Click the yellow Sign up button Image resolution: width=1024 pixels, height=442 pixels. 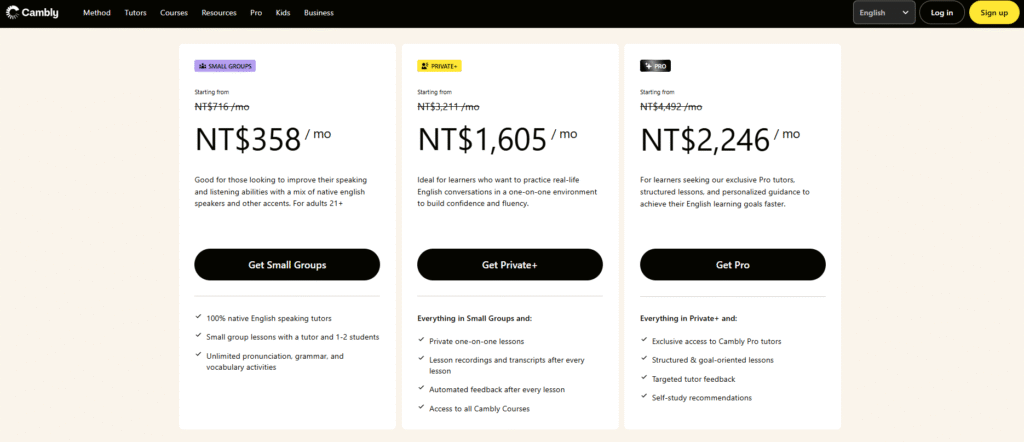(x=994, y=13)
